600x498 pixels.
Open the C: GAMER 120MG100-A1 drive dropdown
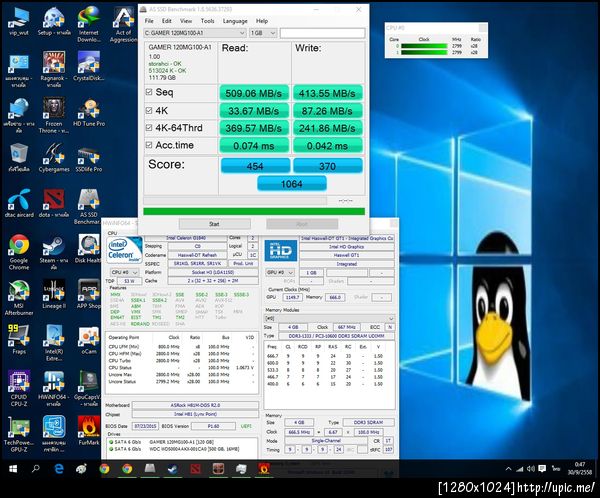point(195,33)
